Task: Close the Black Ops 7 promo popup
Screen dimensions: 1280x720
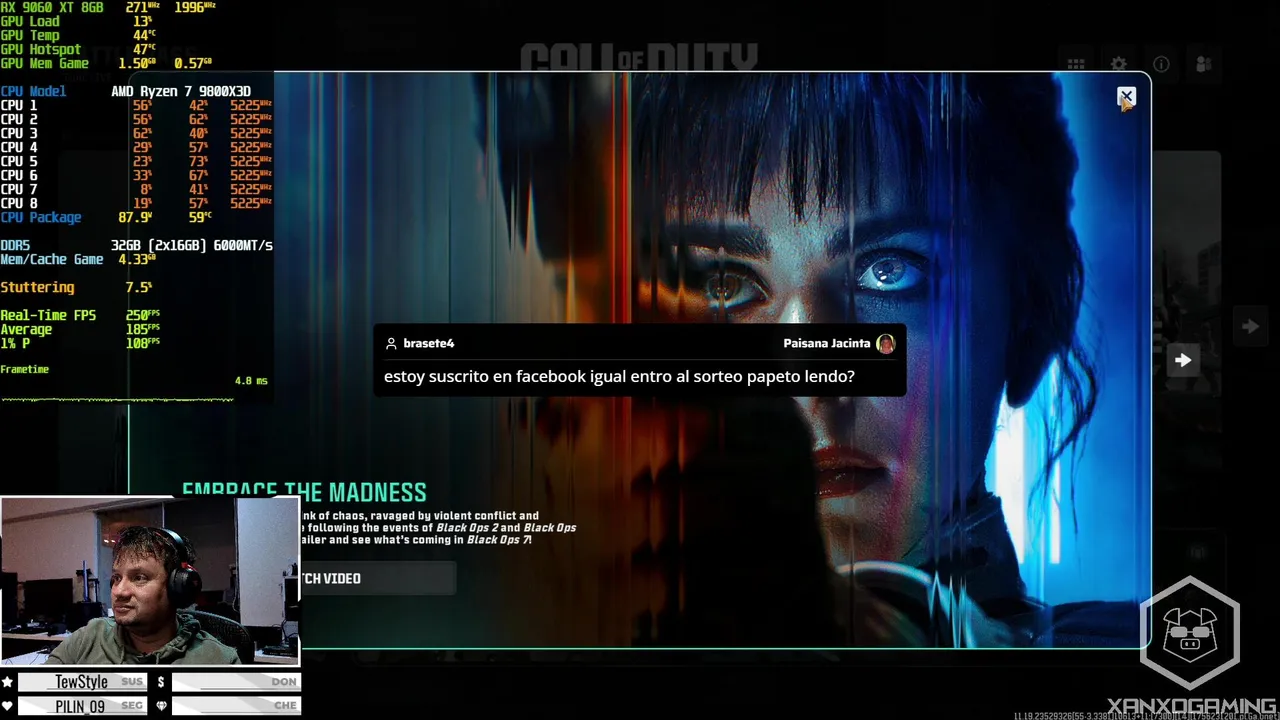Action: pyautogui.click(x=1126, y=97)
